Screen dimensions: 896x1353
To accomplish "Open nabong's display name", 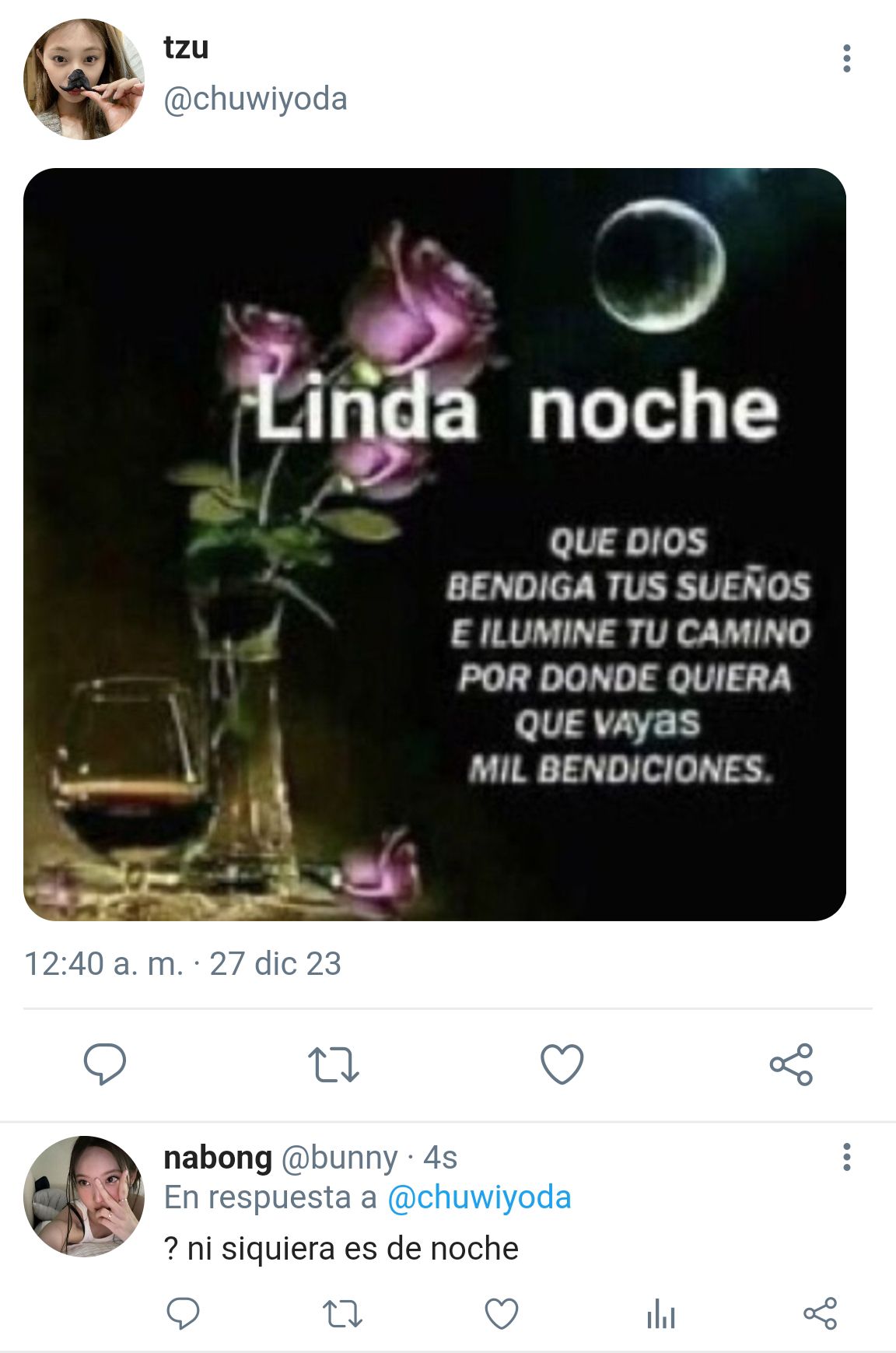I will [x=218, y=1158].
